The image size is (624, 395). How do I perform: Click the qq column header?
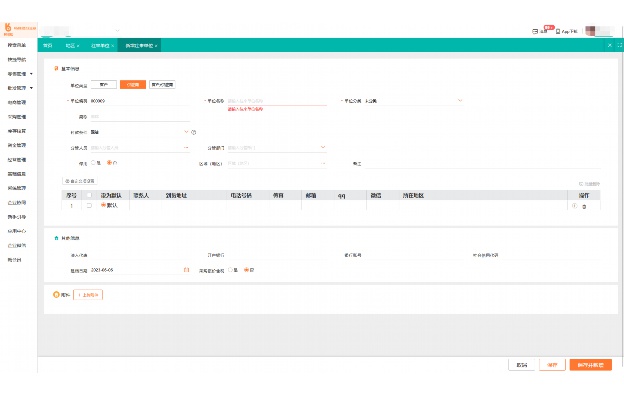click(x=341, y=196)
